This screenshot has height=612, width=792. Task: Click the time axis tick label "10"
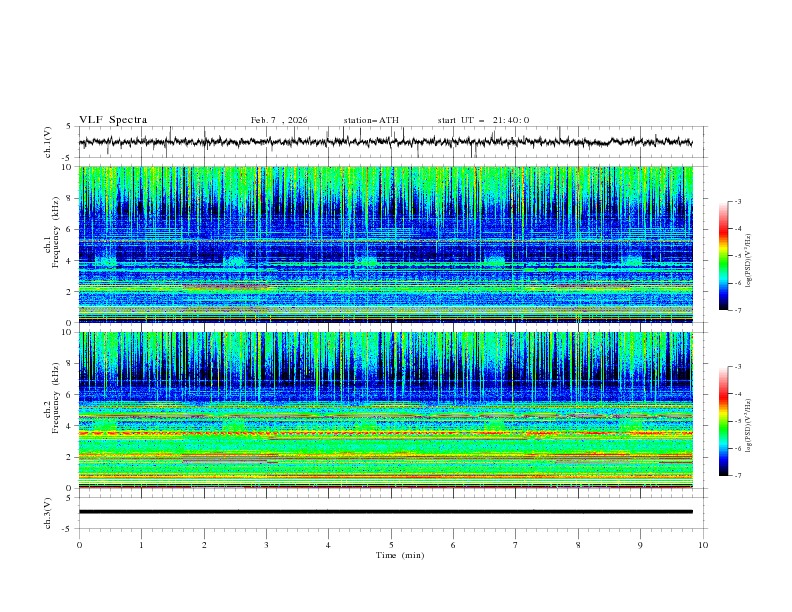coord(703,545)
